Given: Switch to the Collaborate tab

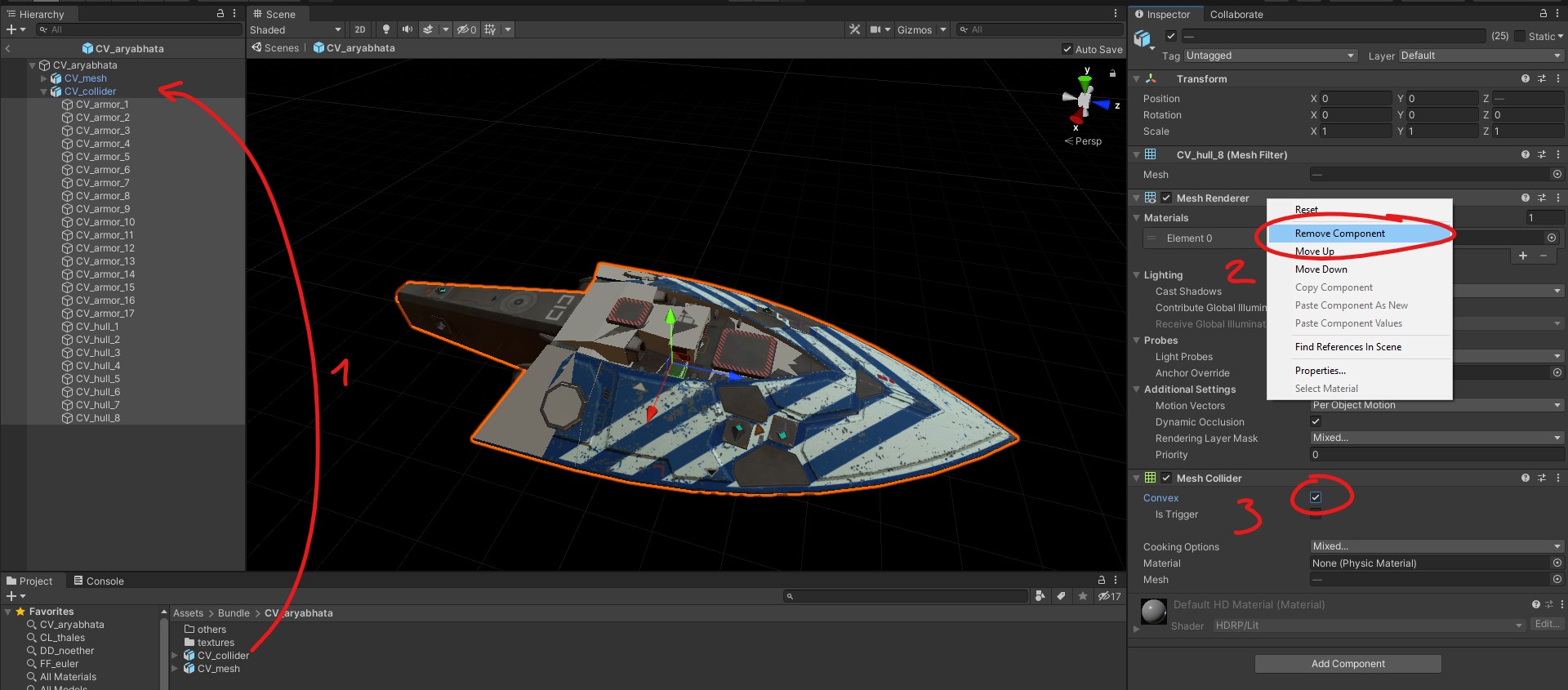Looking at the screenshot, I should (1236, 15).
